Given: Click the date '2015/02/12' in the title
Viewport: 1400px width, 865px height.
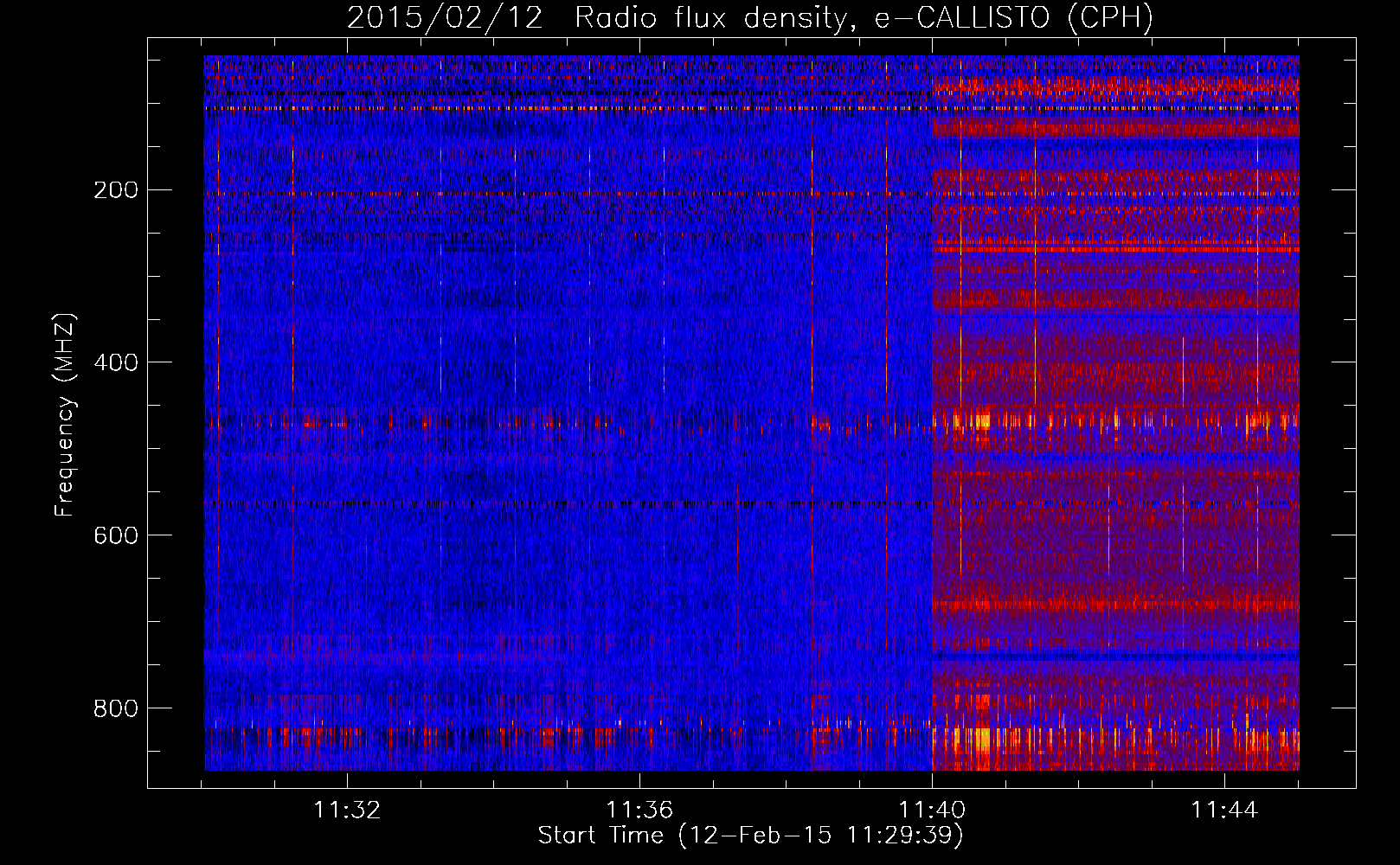Looking at the screenshot, I should [446, 18].
